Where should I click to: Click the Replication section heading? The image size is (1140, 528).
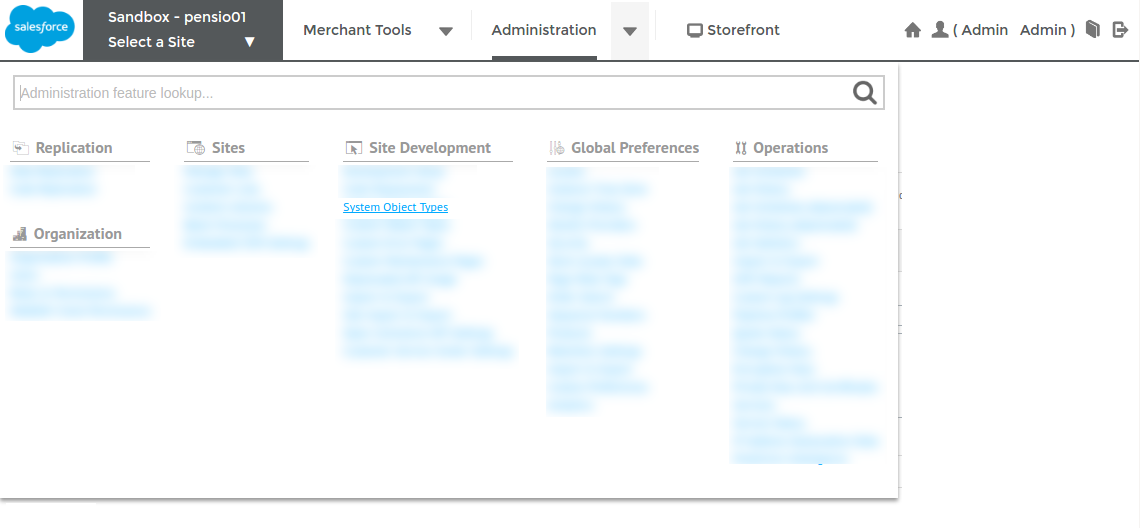[74, 148]
